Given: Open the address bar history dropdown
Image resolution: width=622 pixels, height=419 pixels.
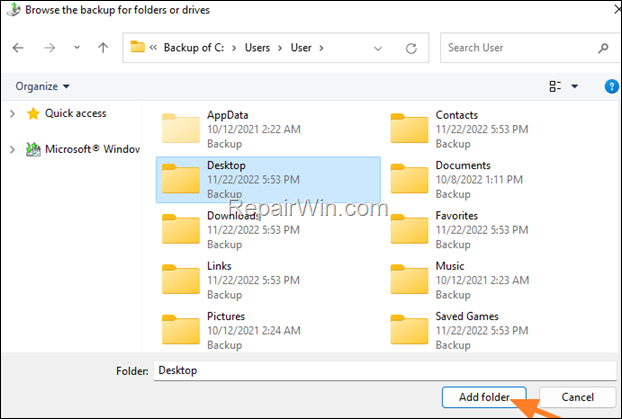Looking at the screenshot, I should pyautogui.click(x=378, y=48).
